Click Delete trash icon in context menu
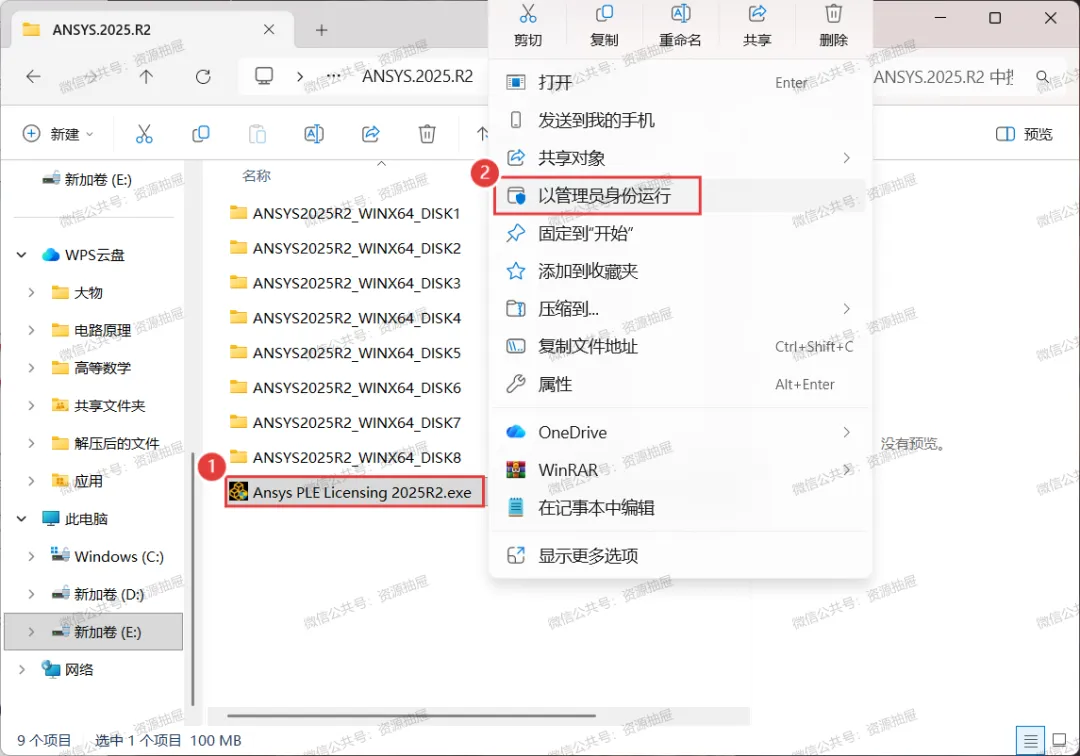 (833, 14)
